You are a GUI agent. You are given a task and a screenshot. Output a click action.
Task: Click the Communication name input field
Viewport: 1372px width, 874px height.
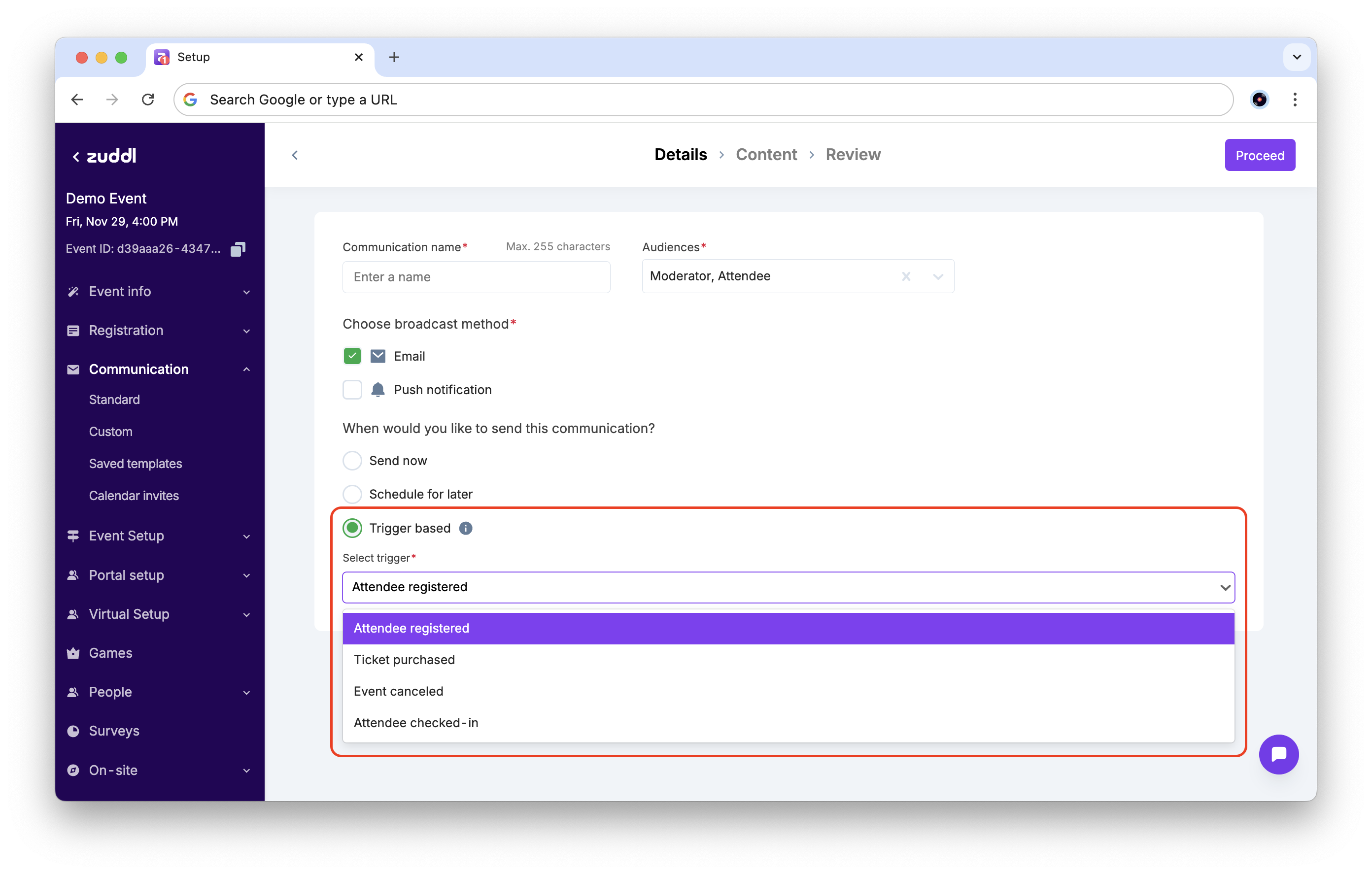pos(476,277)
